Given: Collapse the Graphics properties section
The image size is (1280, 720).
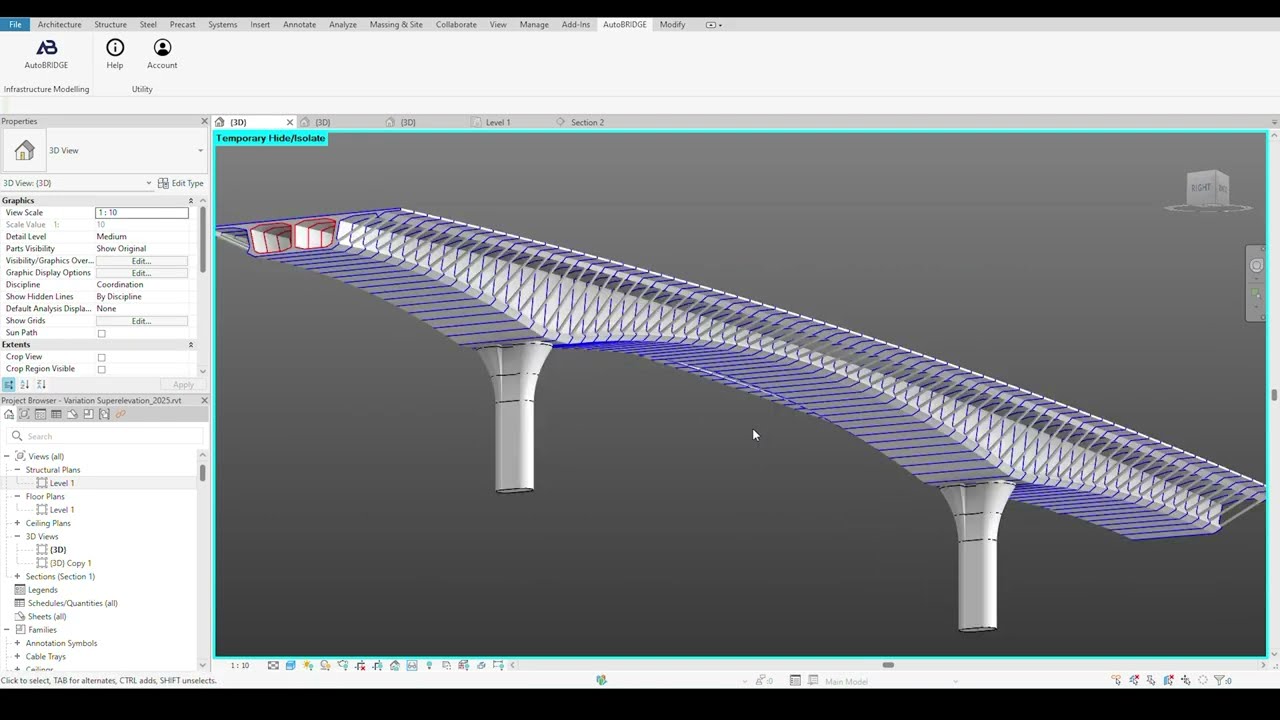Looking at the screenshot, I should click(x=190, y=201).
